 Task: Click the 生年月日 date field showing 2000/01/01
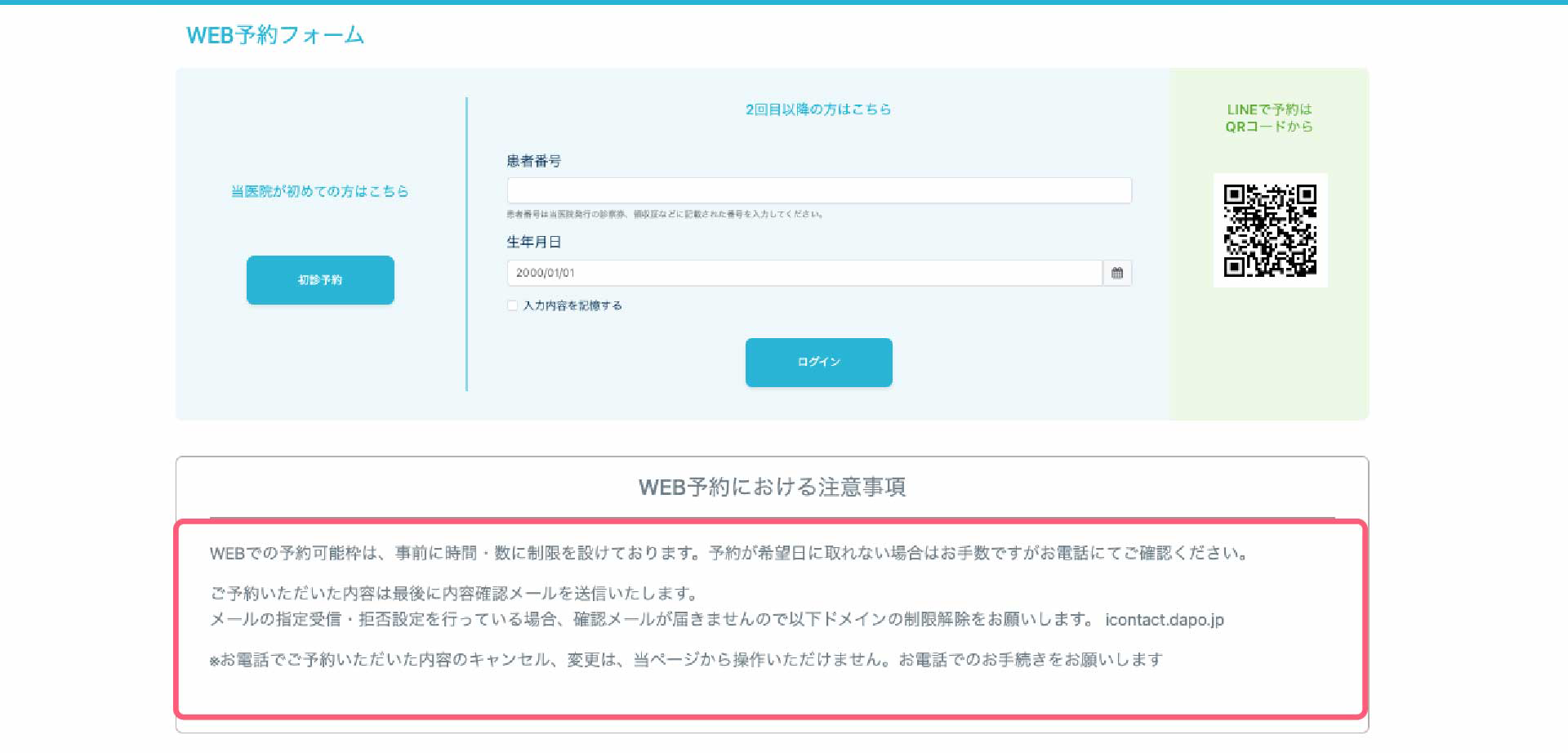[x=804, y=273]
